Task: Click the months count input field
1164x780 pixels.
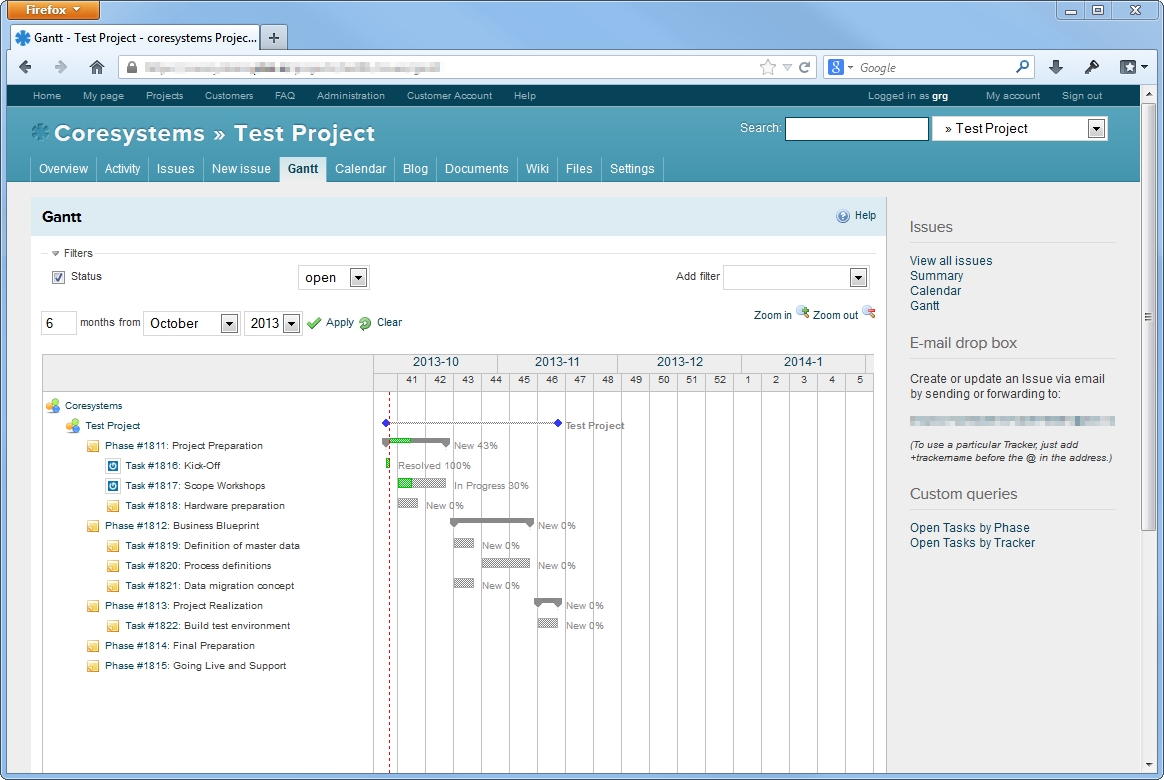Action: click(59, 324)
